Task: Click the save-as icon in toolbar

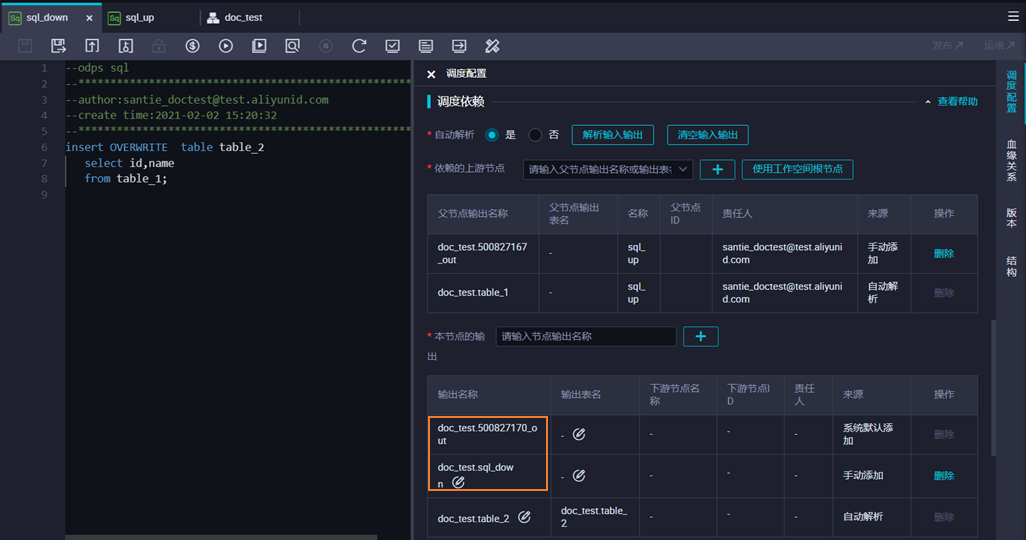Action: click(58, 46)
